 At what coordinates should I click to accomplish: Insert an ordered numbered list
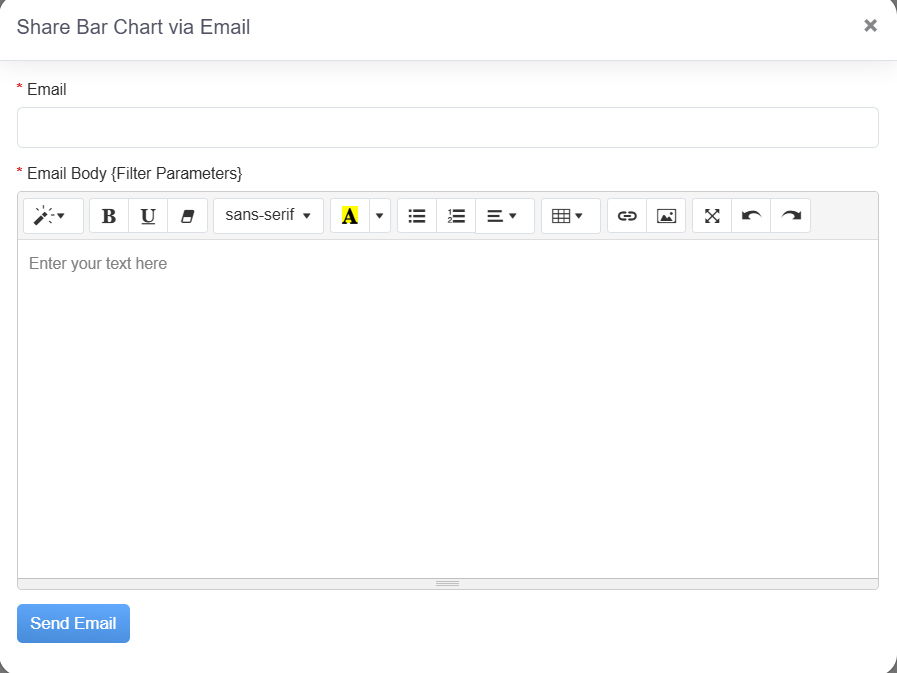456,216
